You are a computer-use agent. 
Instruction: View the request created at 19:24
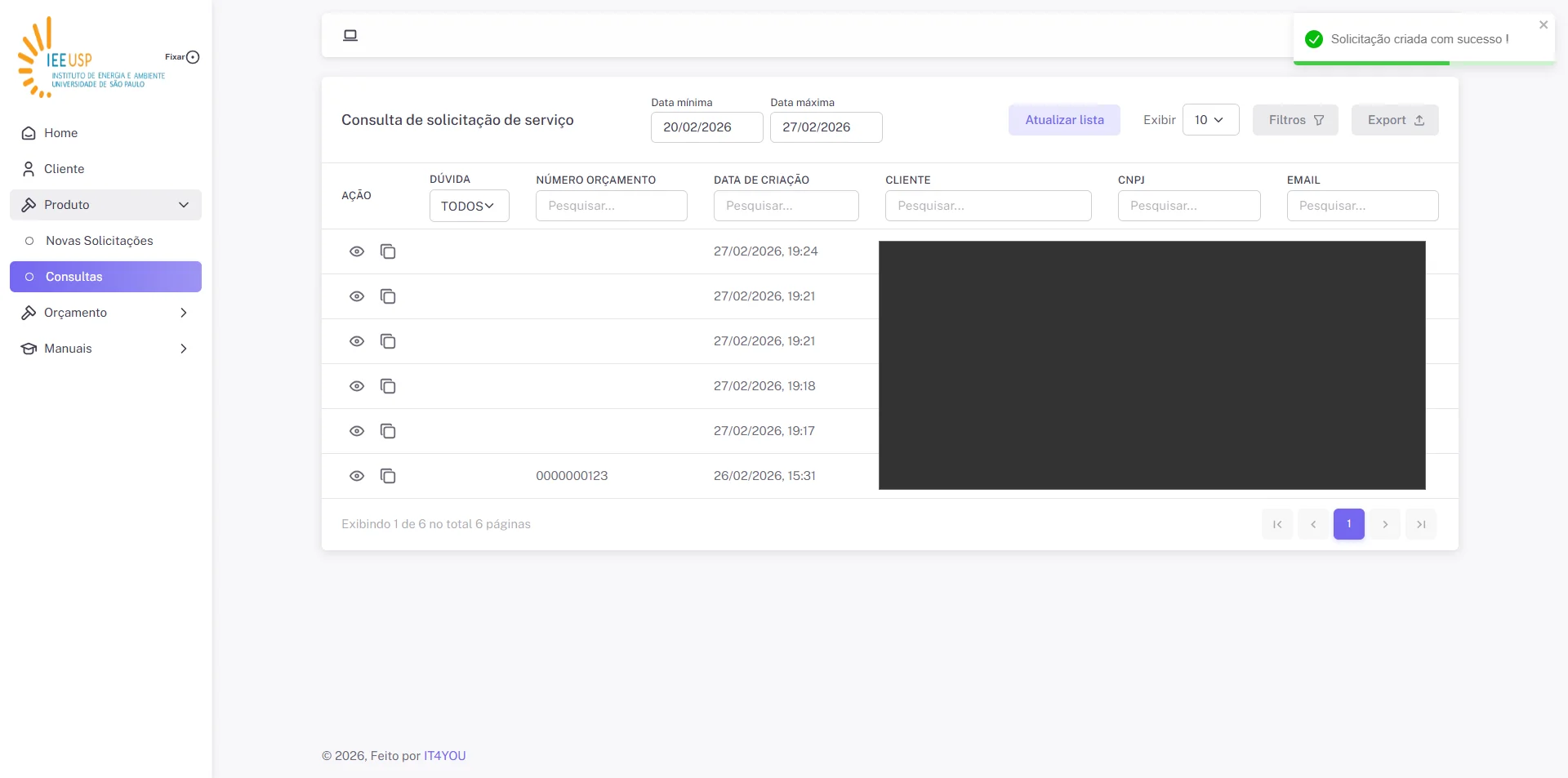pos(357,251)
